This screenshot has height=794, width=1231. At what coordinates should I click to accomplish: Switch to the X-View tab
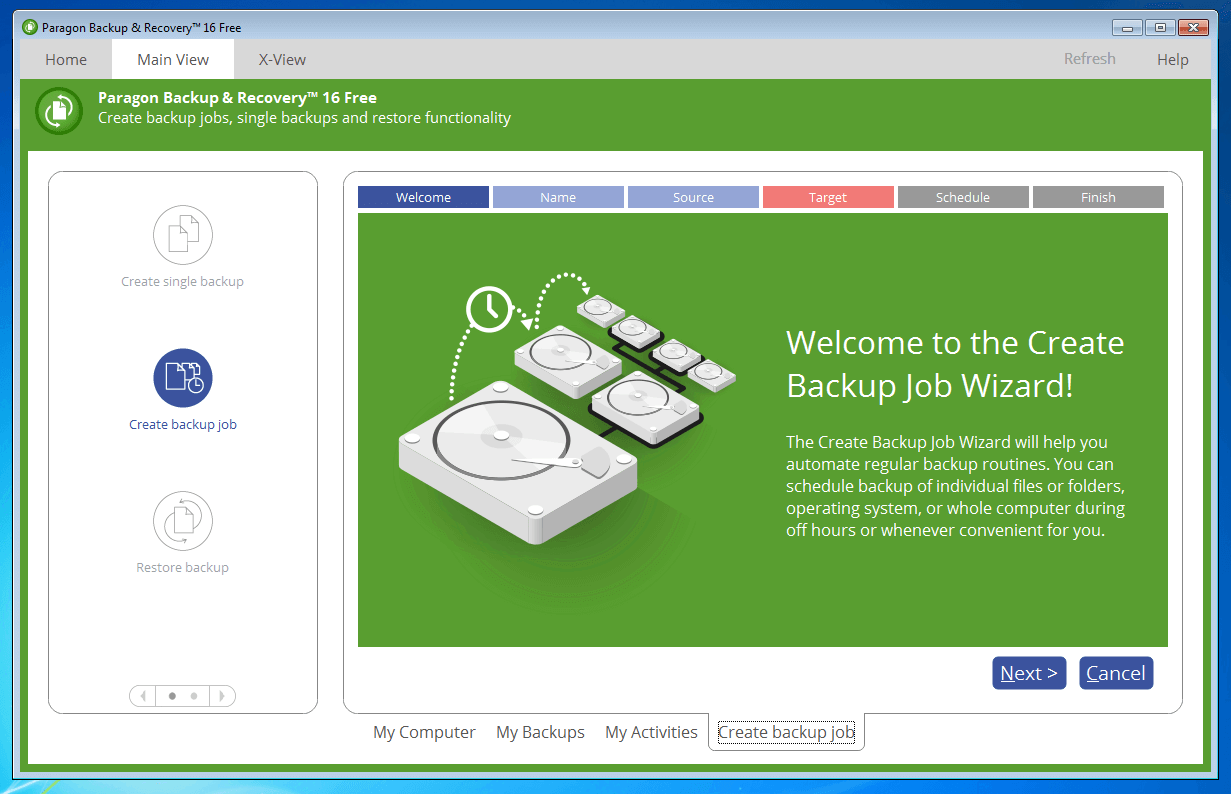pyautogui.click(x=282, y=59)
